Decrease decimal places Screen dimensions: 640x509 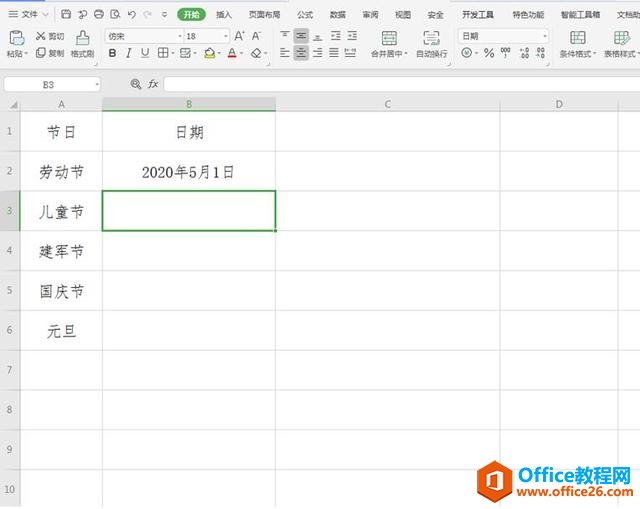[x=541, y=53]
